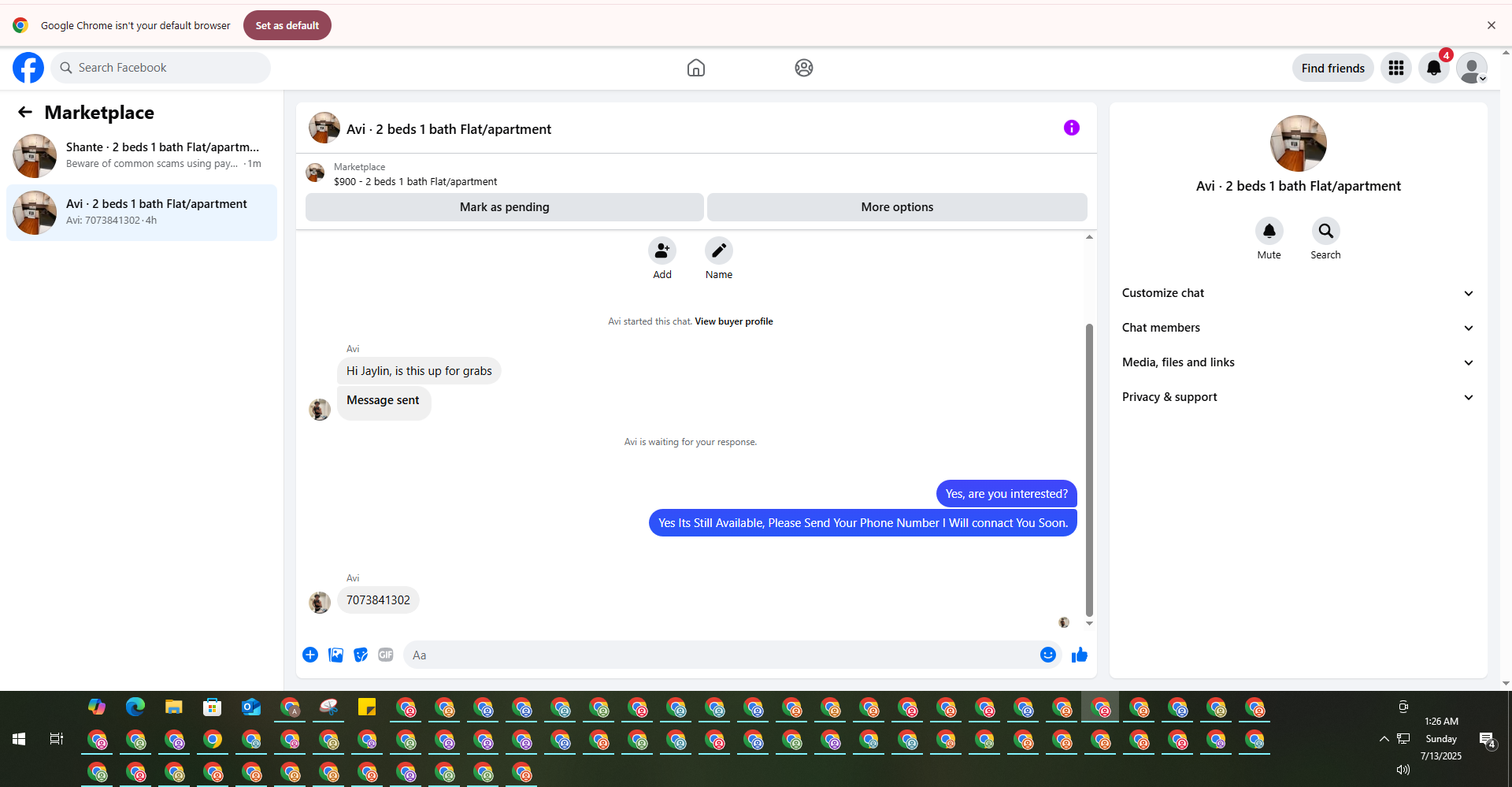Open Shante conversation in Marketplace list
This screenshot has height=787, width=1512.
142,155
